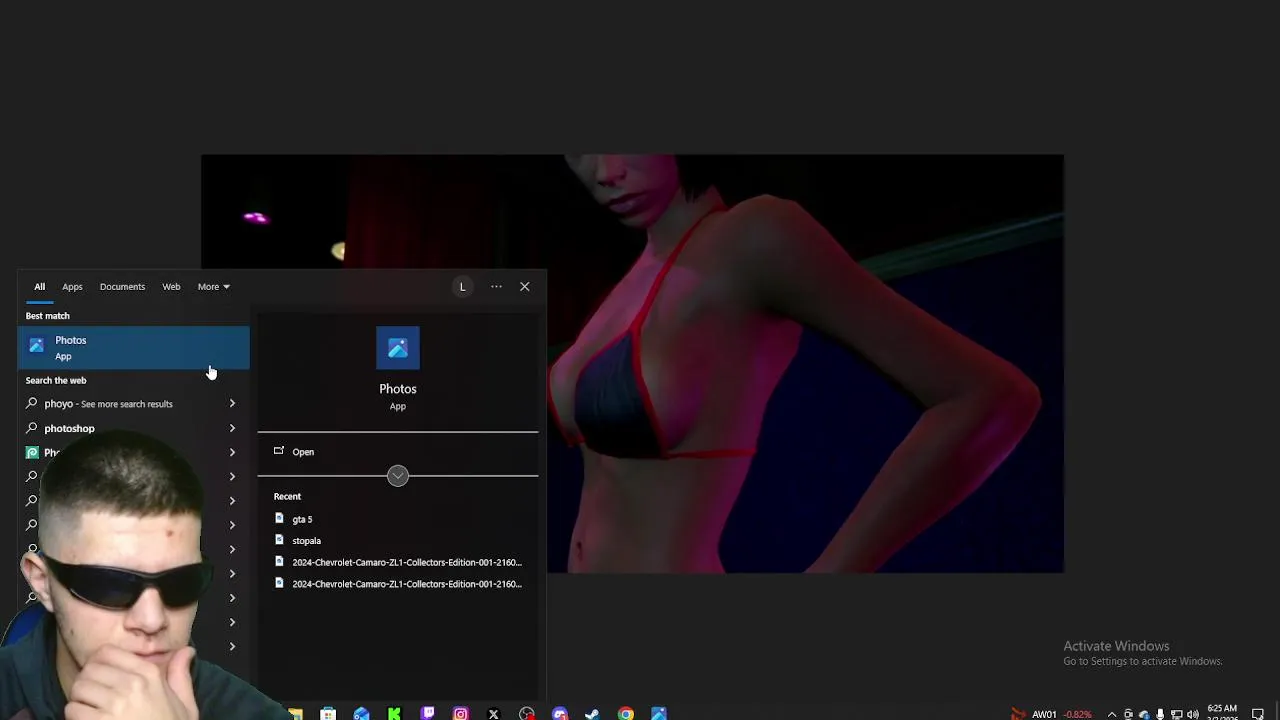The height and width of the screenshot is (720, 1280).
Task: Open the green Kick app on taskbar
Action: (394, 714)
